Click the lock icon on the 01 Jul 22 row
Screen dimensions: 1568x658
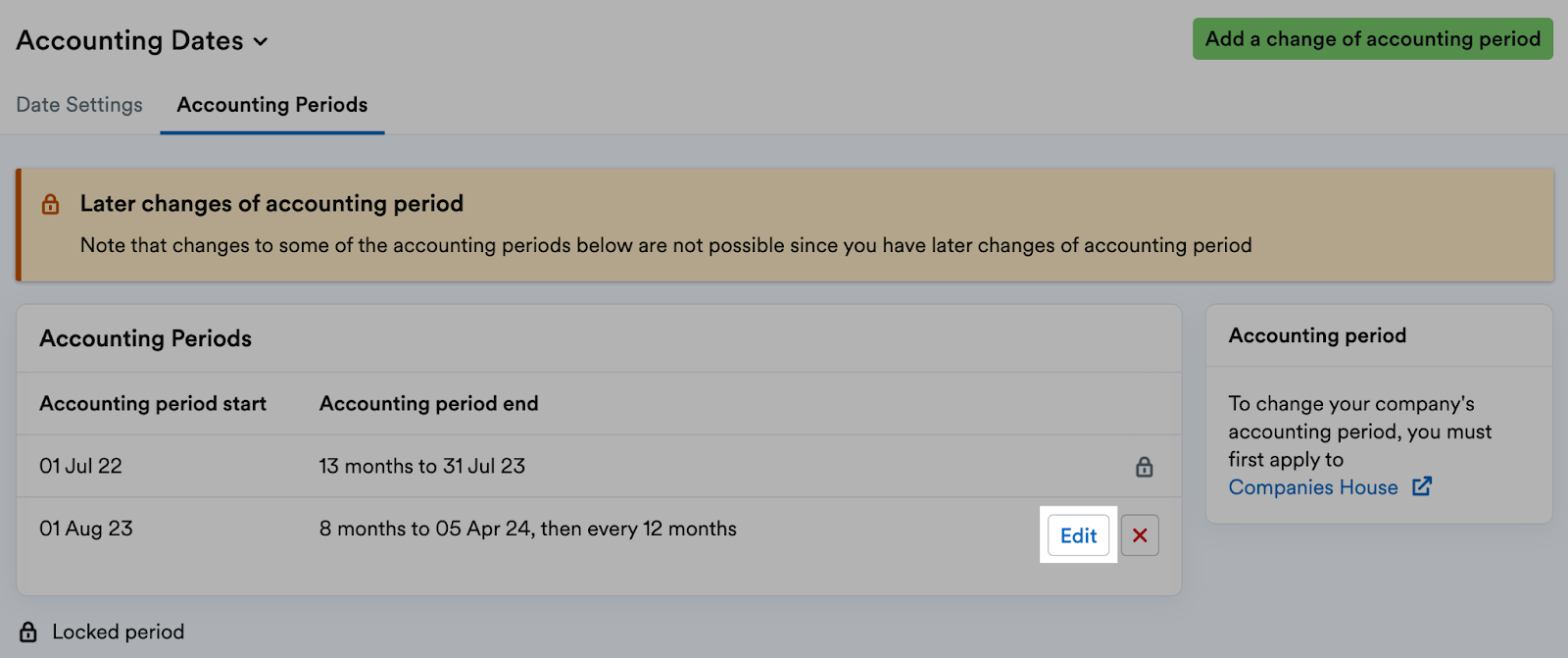1143,467
